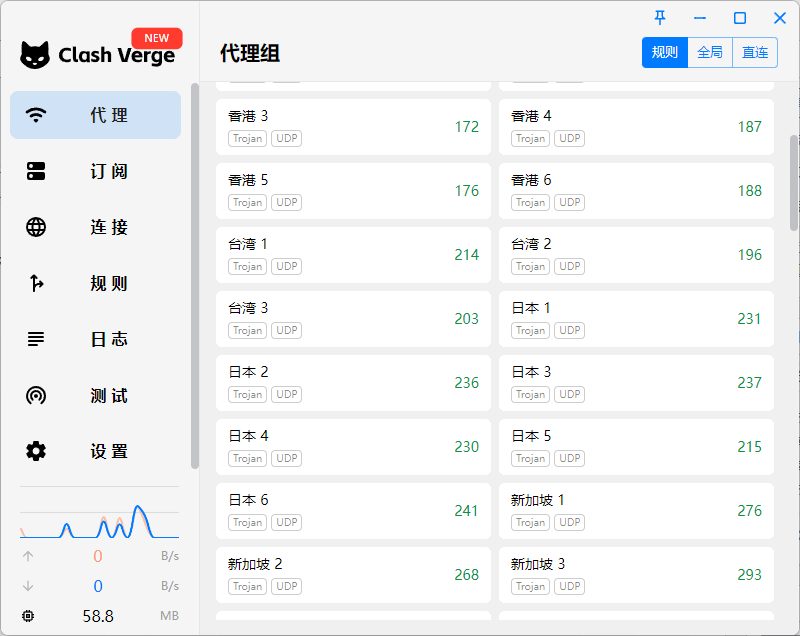
Task: Click the subscriptions server icon in sidebar
Action: pyautogui.click(x=36, y=171)
